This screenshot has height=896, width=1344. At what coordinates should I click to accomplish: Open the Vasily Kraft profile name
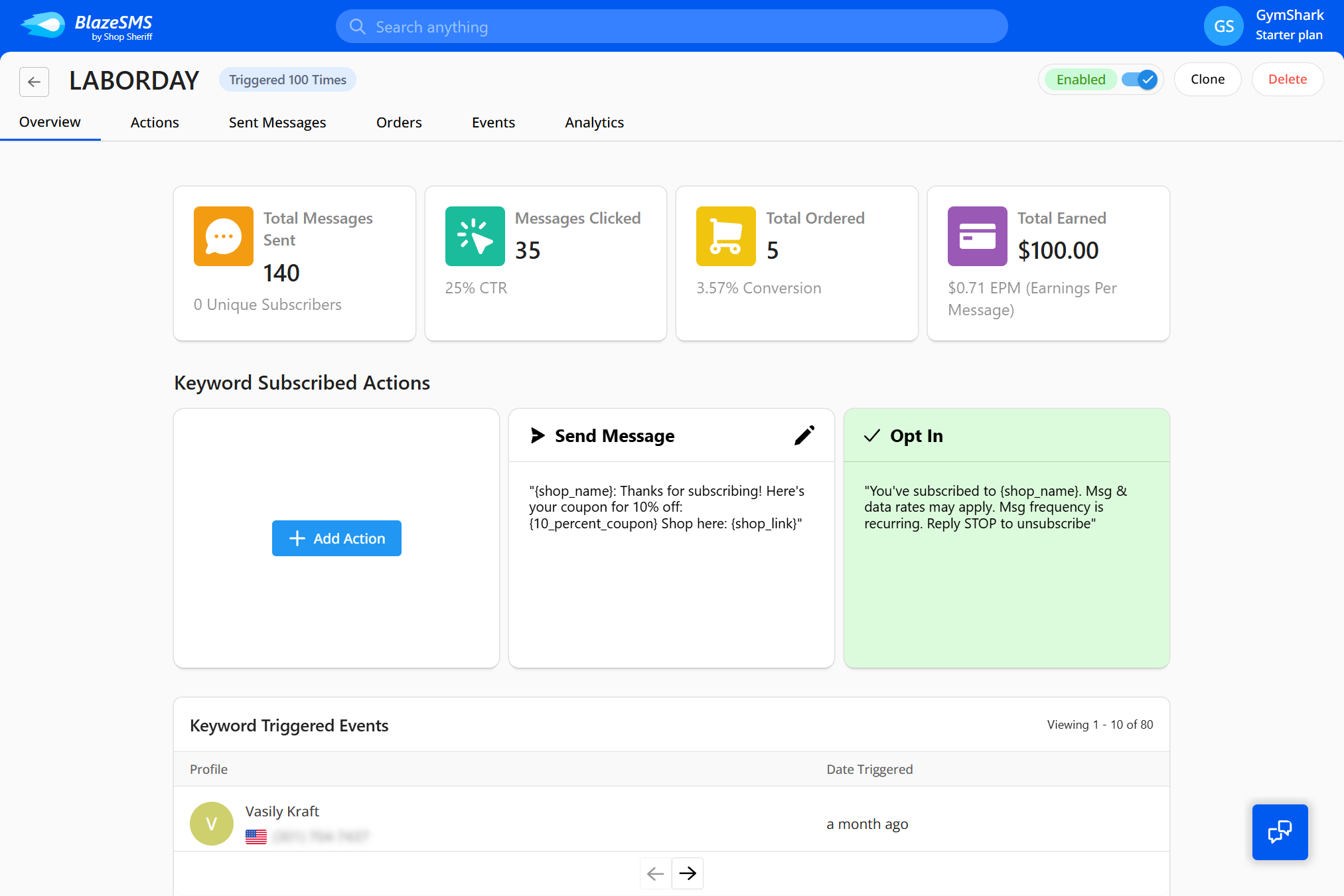point(282,811)
